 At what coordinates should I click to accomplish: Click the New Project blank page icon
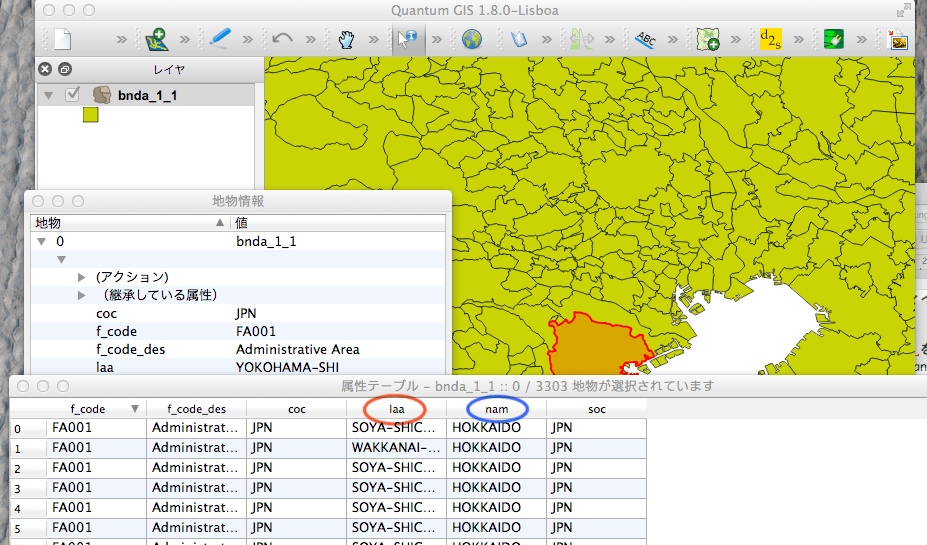tap(63, 40)
